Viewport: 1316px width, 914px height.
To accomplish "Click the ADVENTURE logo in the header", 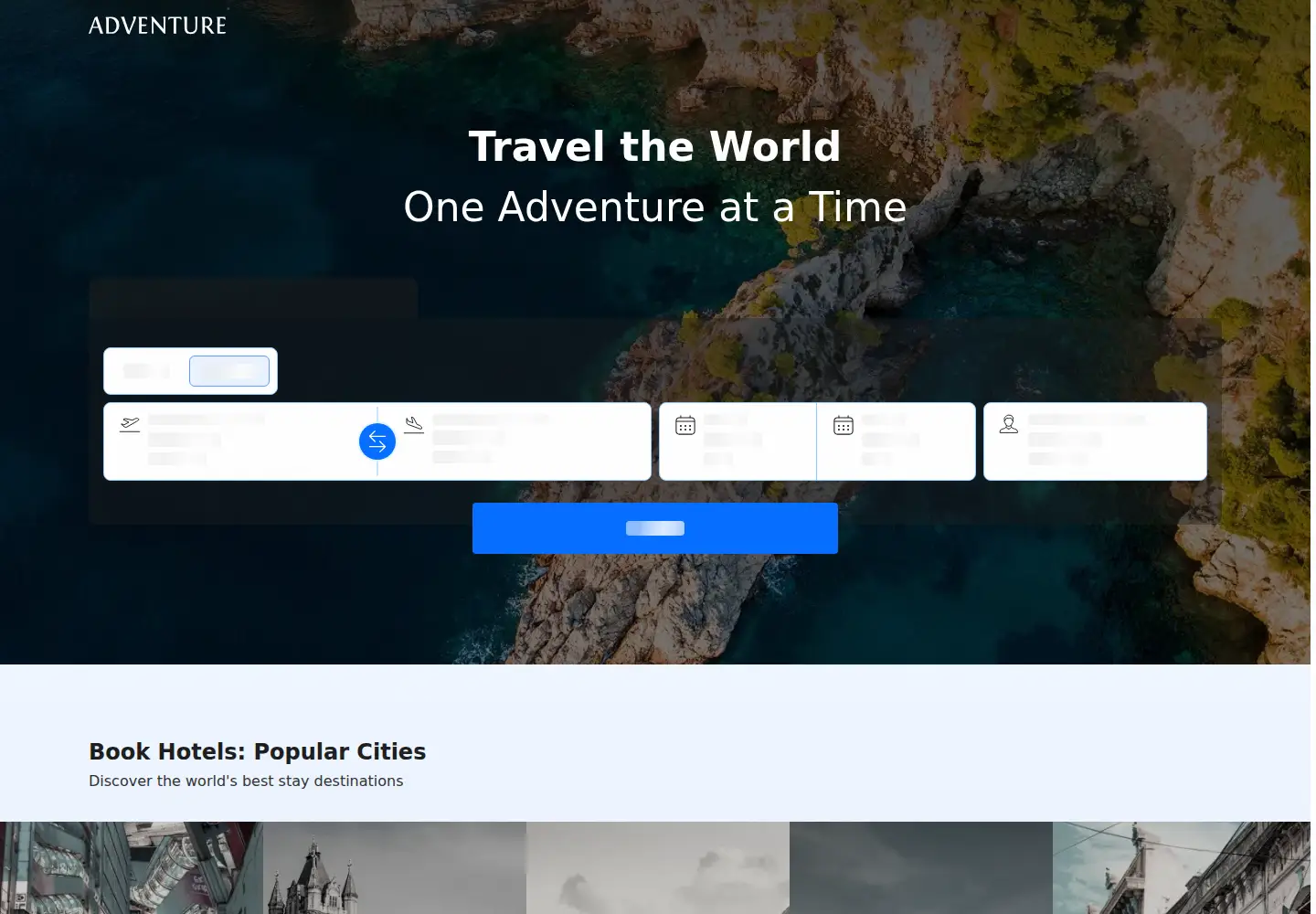I will point(157,26).
